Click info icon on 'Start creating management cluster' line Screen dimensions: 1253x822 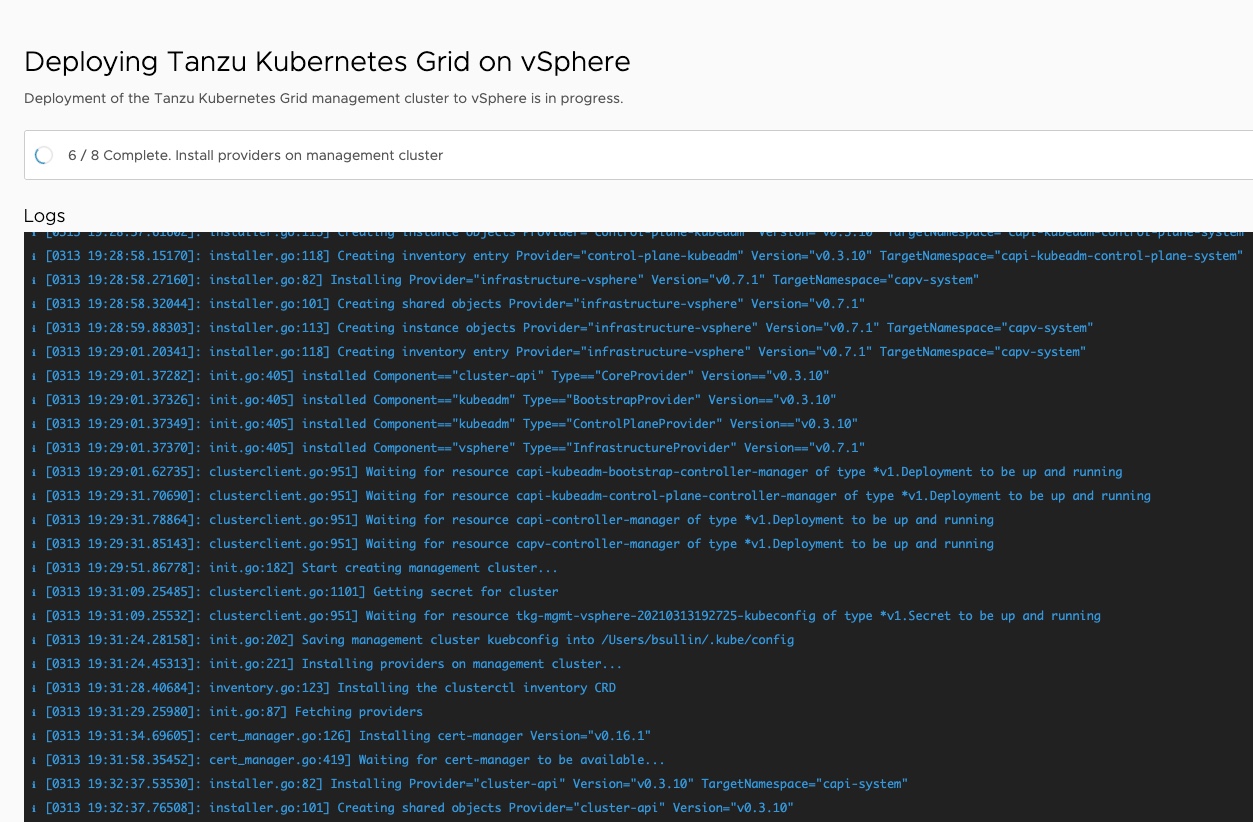point(34,568)
